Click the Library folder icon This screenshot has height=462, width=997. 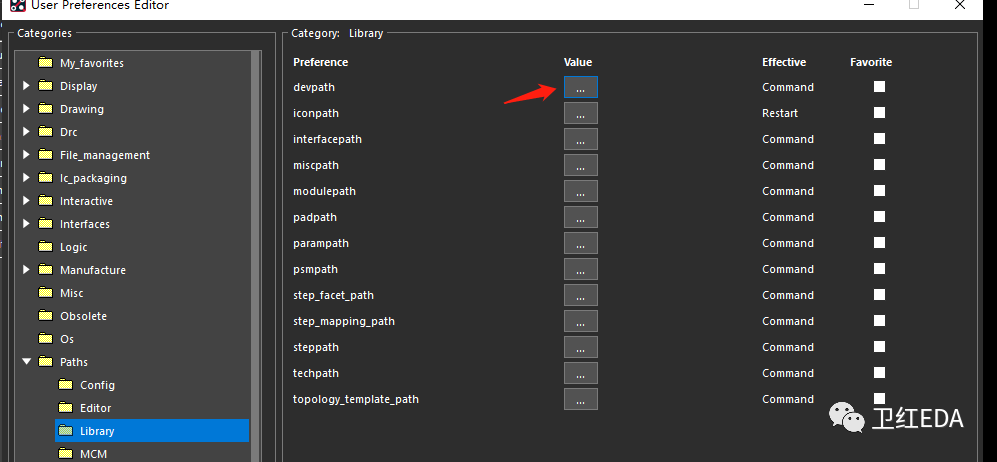point(66,431)
